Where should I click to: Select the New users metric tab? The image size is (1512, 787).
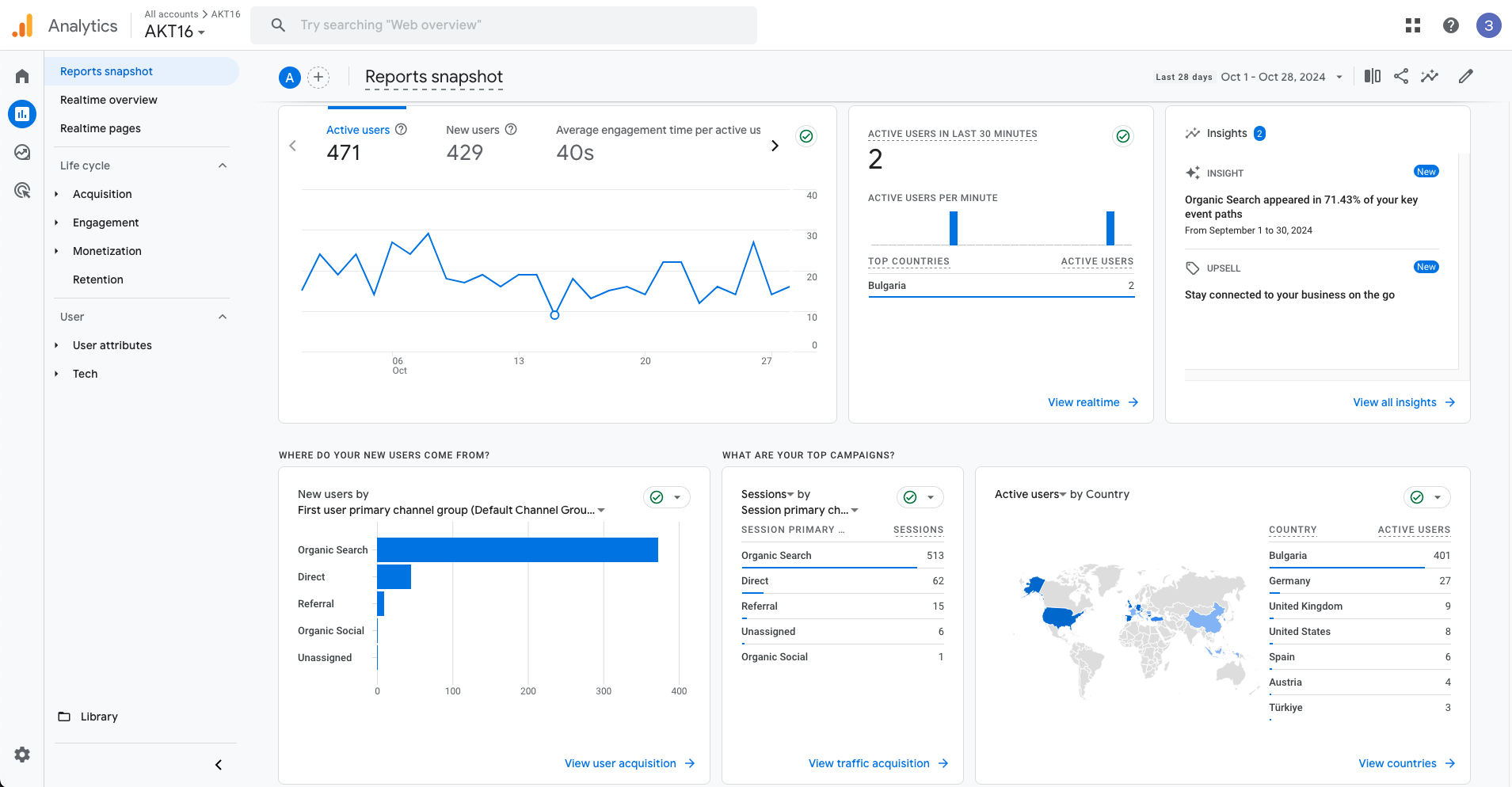tap(482, 143)
